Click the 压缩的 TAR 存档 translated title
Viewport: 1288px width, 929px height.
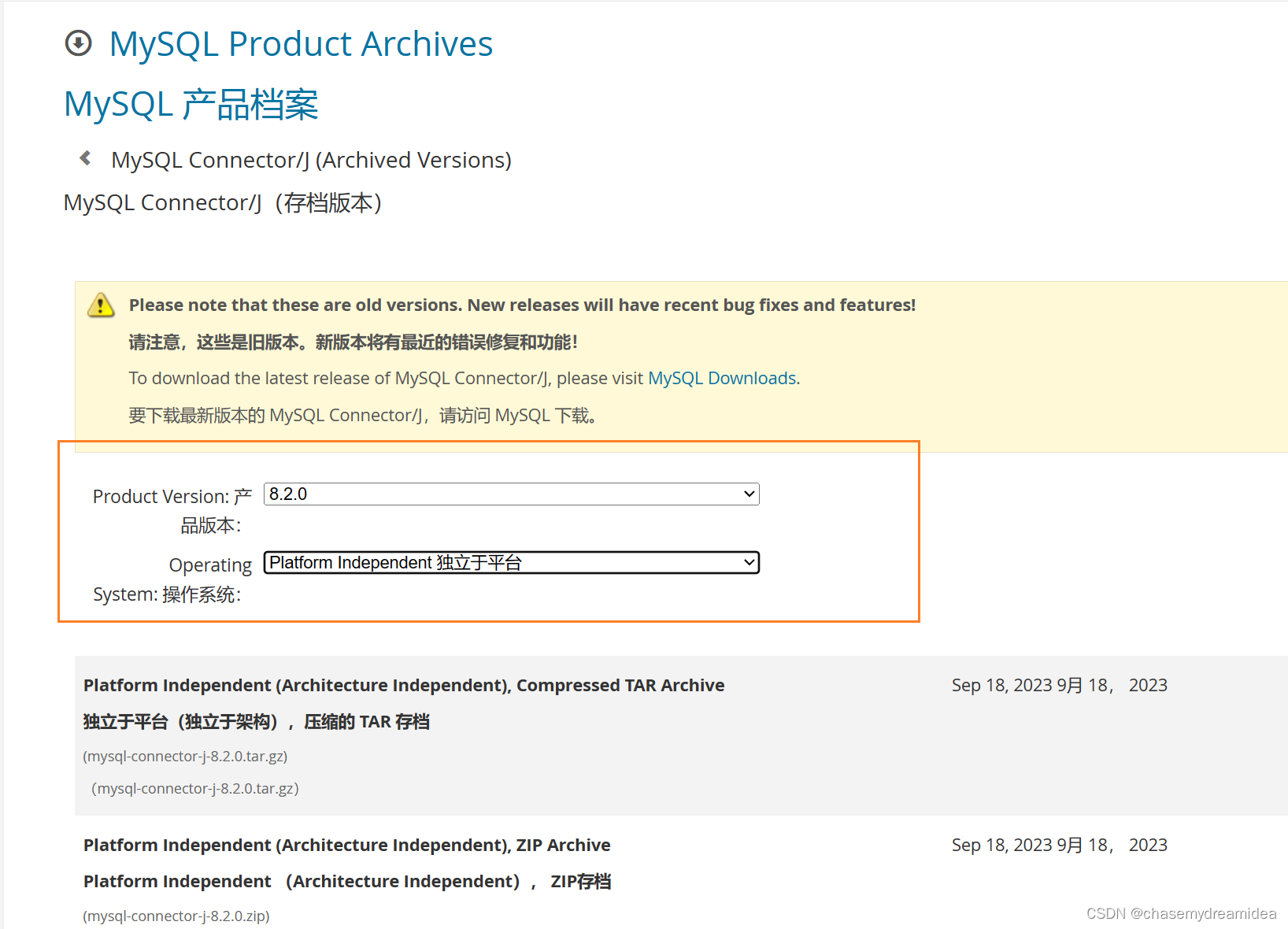(x=257, y=721)
